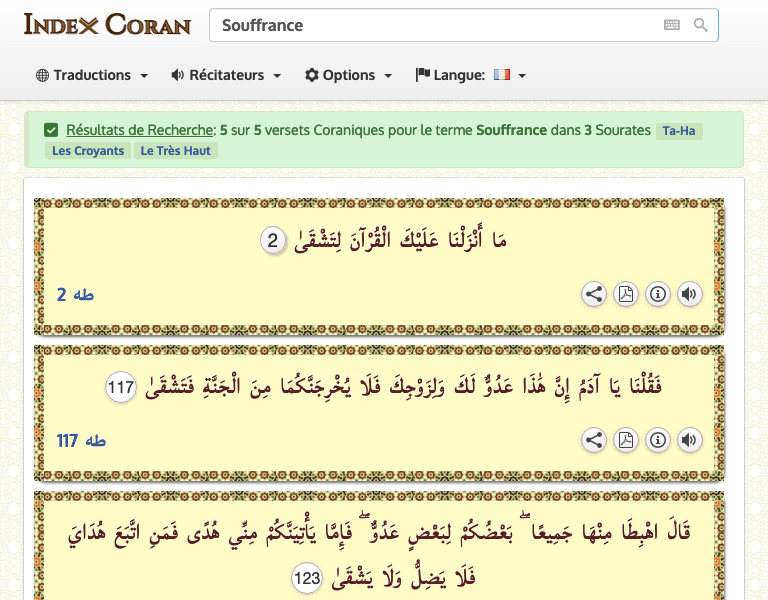Click the search magnifier icon

[x=700, y=25]
